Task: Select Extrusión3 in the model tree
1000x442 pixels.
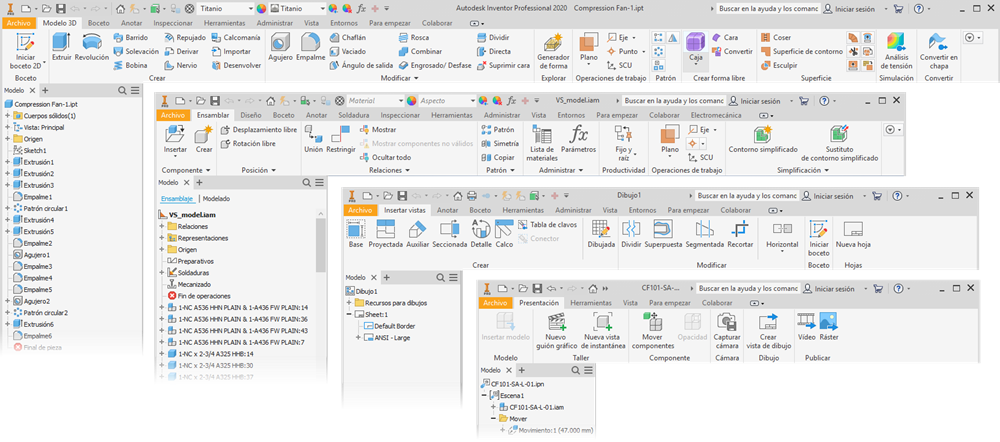Action: coord(39,185)
